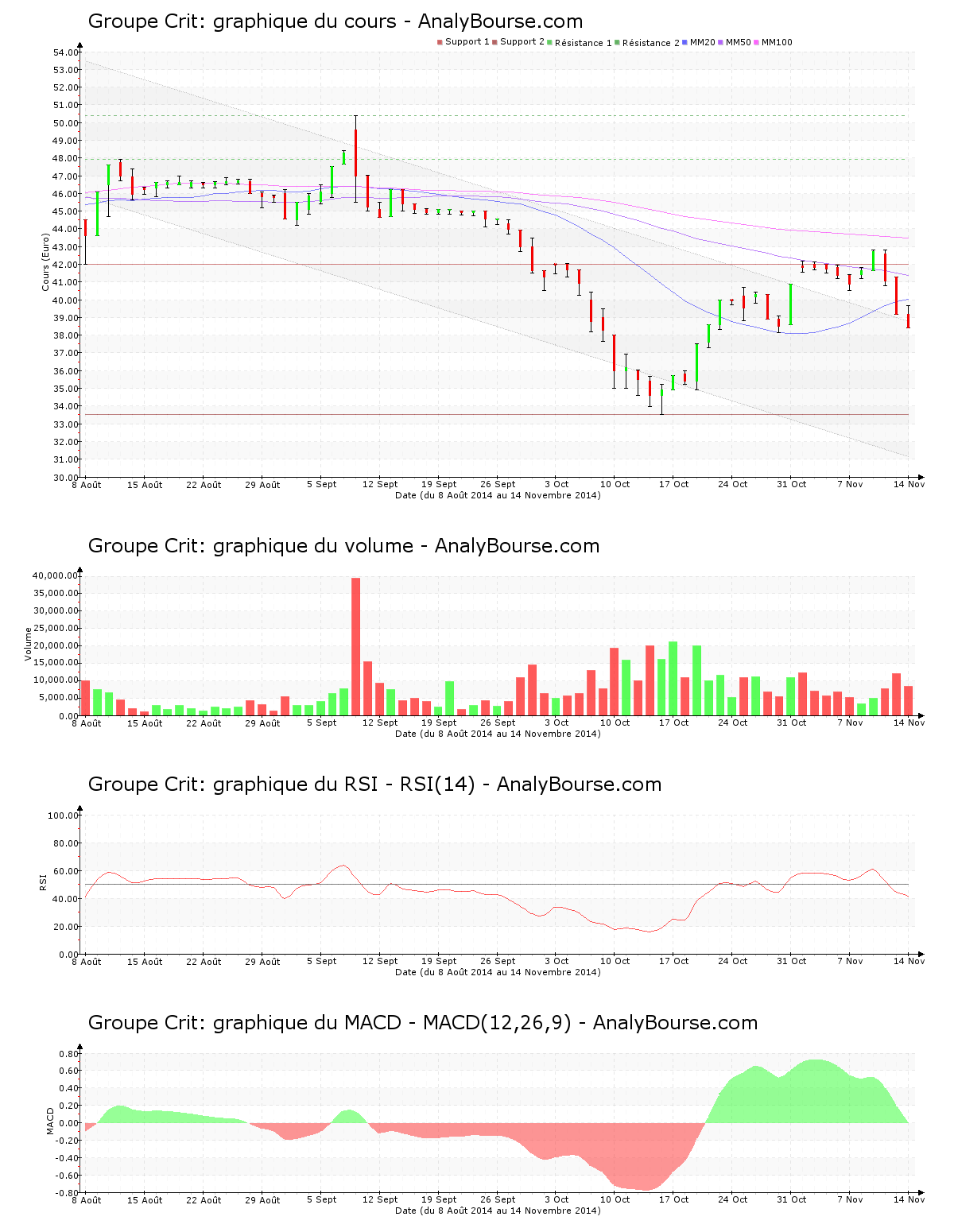
Task: Click the 54.00 value on the price axis
Action: [66, 52]
